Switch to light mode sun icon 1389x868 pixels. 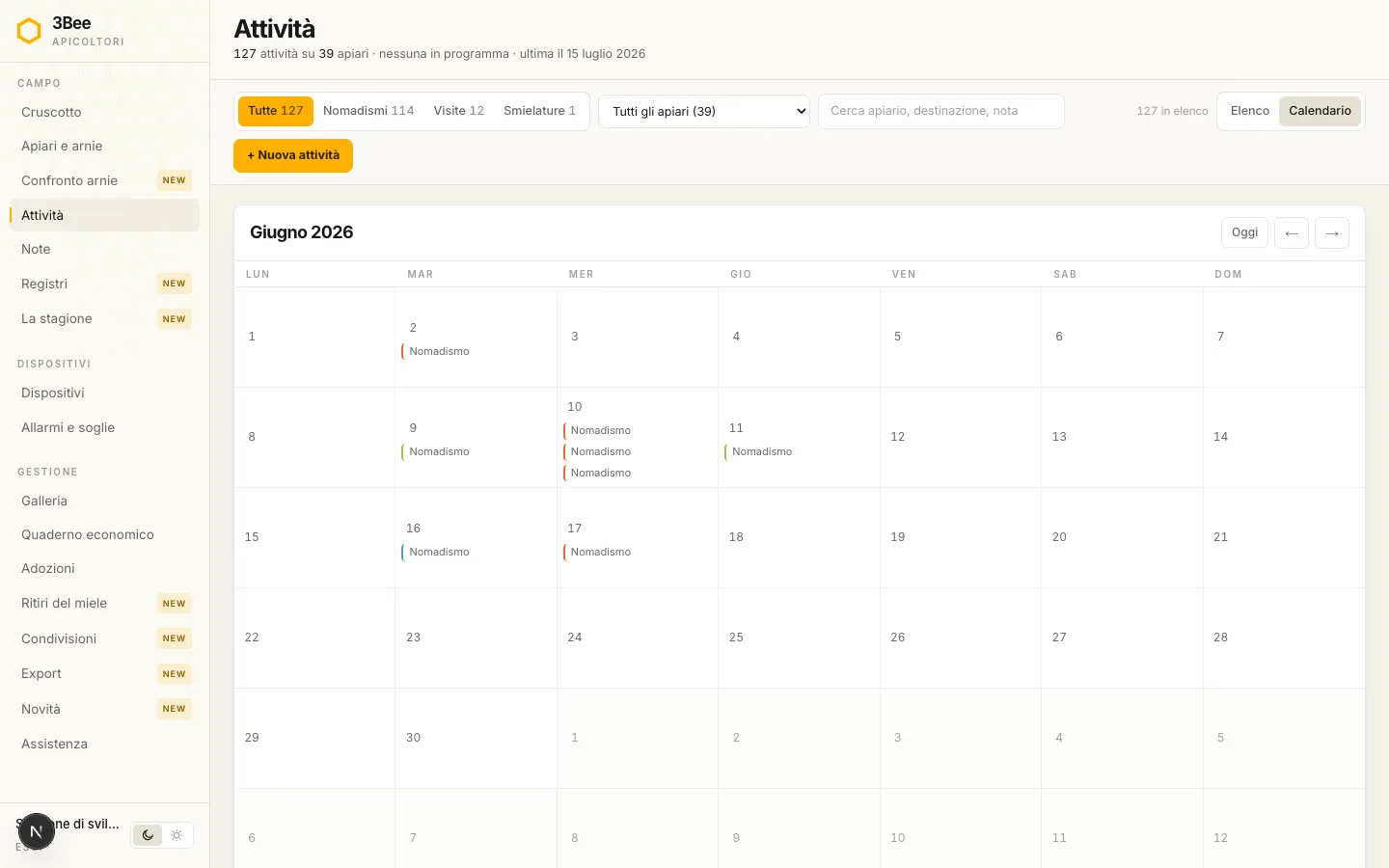point(177,835)
